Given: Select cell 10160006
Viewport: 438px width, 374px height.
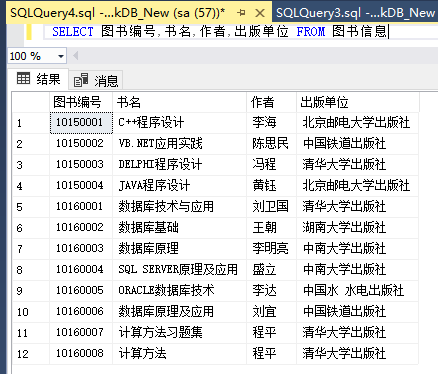Looking at the screenshot, I should (x=81, y=312).
